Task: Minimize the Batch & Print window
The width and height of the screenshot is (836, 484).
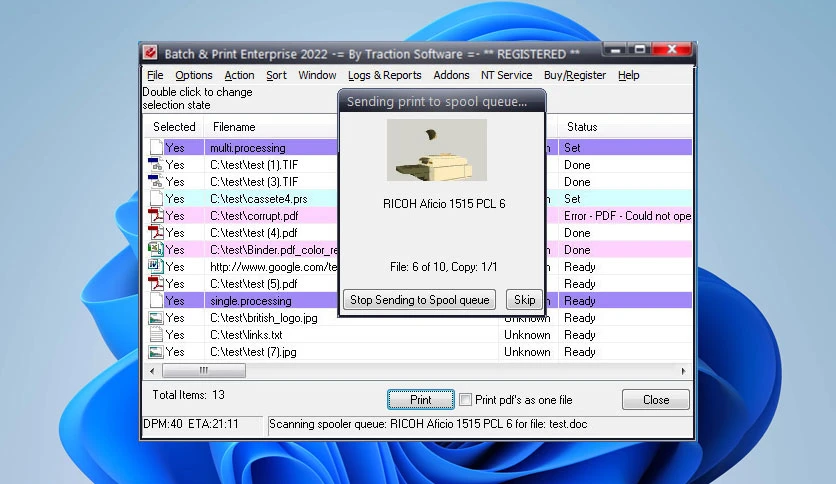Action: (615, 50)
